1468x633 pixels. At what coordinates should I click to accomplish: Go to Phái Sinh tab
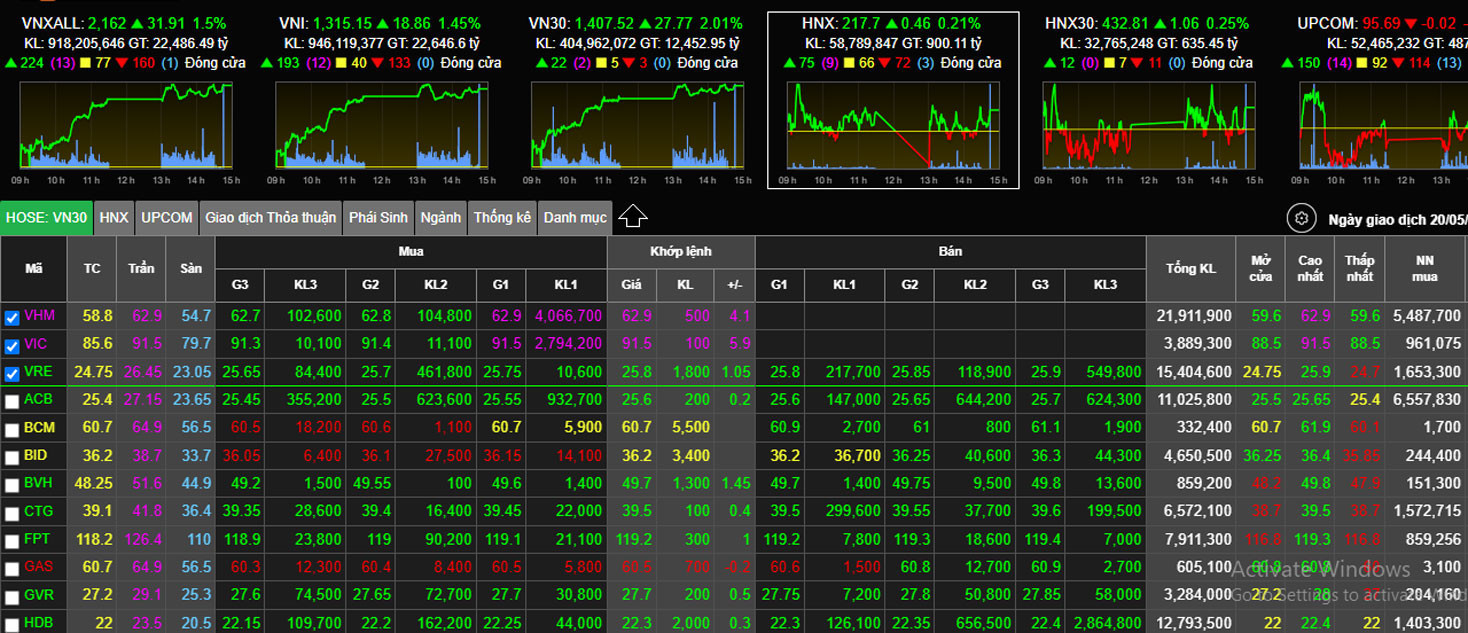[x=378, y=218]
